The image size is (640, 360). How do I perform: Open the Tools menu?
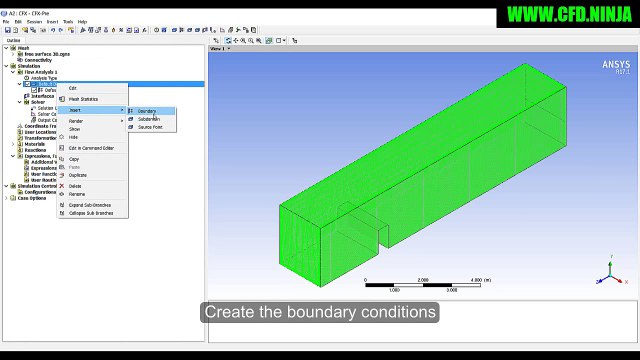click(x=68, y=22)
